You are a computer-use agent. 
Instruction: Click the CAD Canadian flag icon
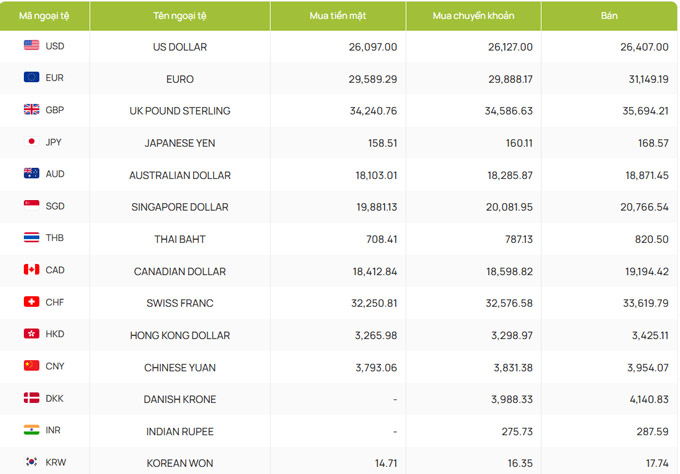tap(31, 270)
